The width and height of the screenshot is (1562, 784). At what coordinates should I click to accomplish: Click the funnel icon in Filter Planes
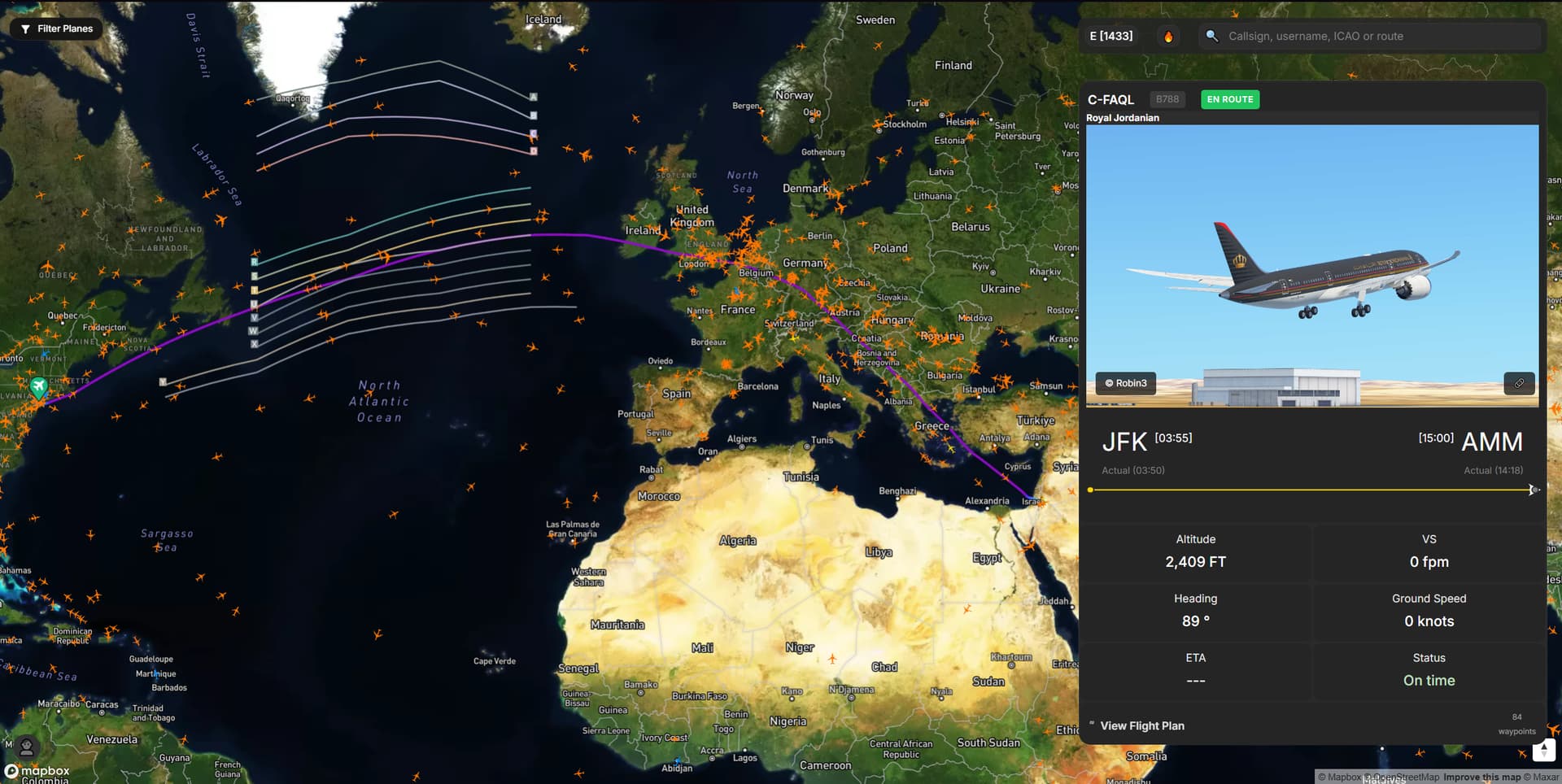pyautogui.click(x=25, y=29)
